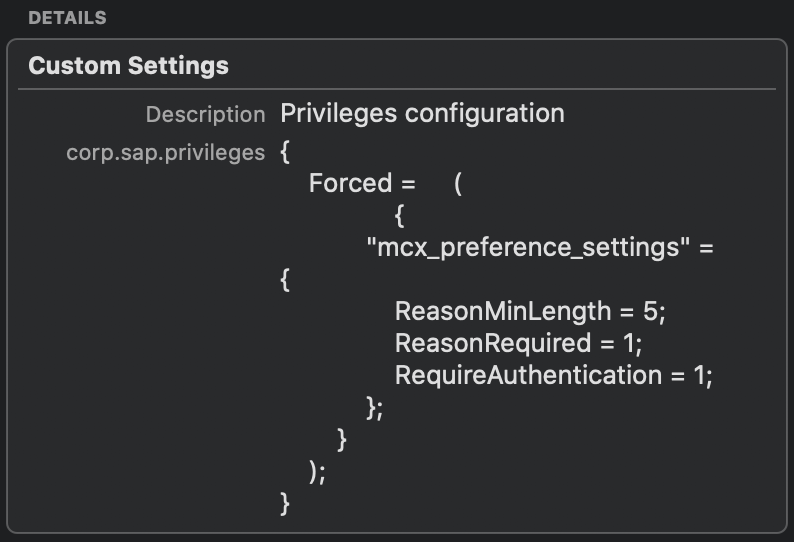This screenshot has width=794, height=542.
Task: Click the closing brace above );
Action: coord(342,440)
